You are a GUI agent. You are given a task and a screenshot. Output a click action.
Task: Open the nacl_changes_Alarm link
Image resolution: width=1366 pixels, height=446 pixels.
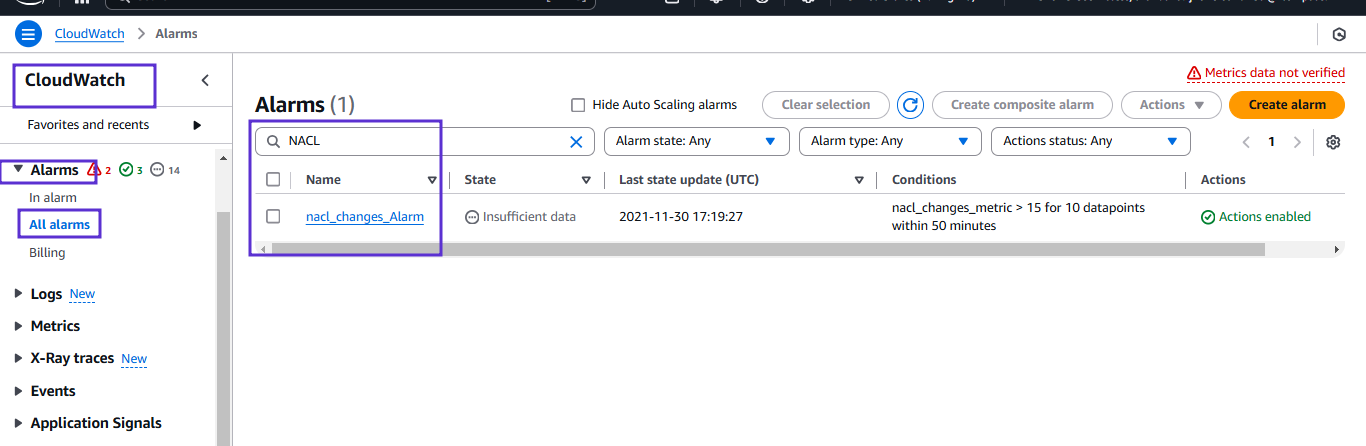365,217
